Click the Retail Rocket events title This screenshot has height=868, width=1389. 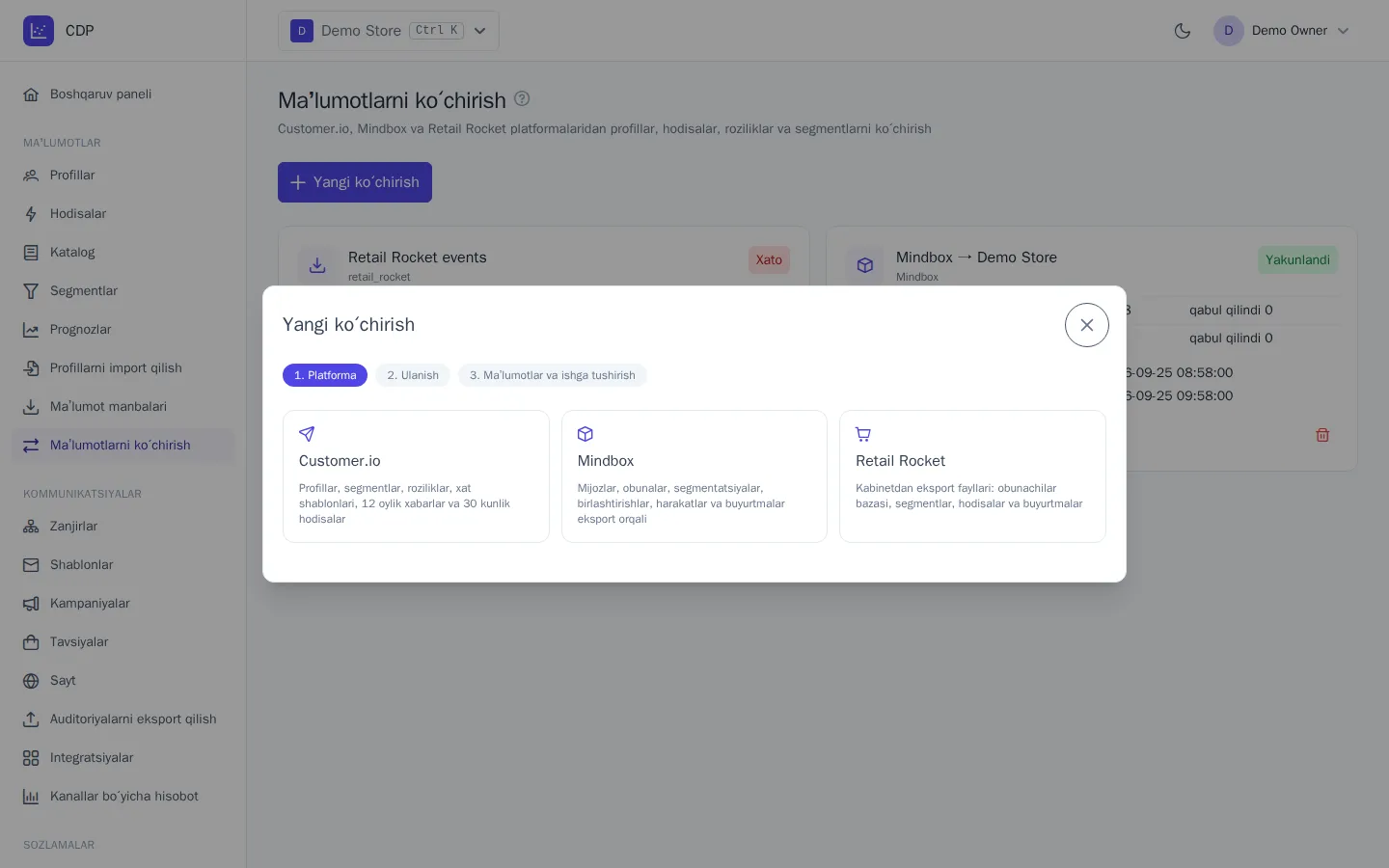417,258
